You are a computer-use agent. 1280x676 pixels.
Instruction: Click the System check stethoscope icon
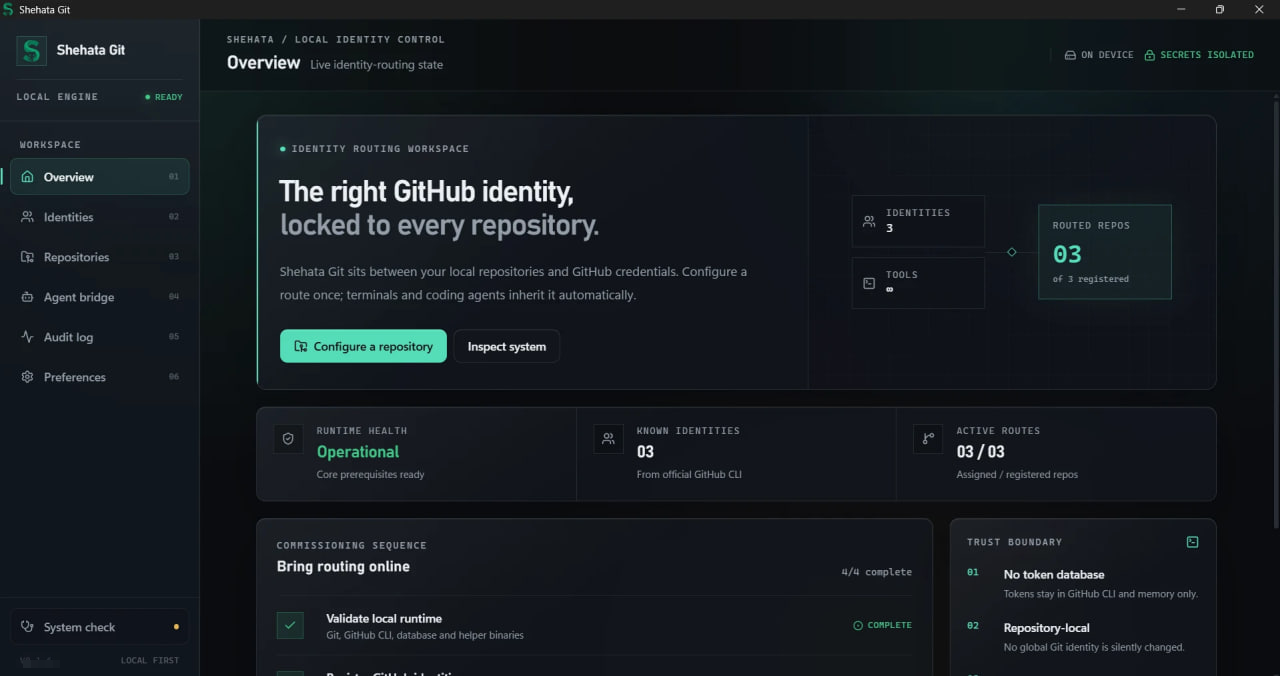pos(27,627)
